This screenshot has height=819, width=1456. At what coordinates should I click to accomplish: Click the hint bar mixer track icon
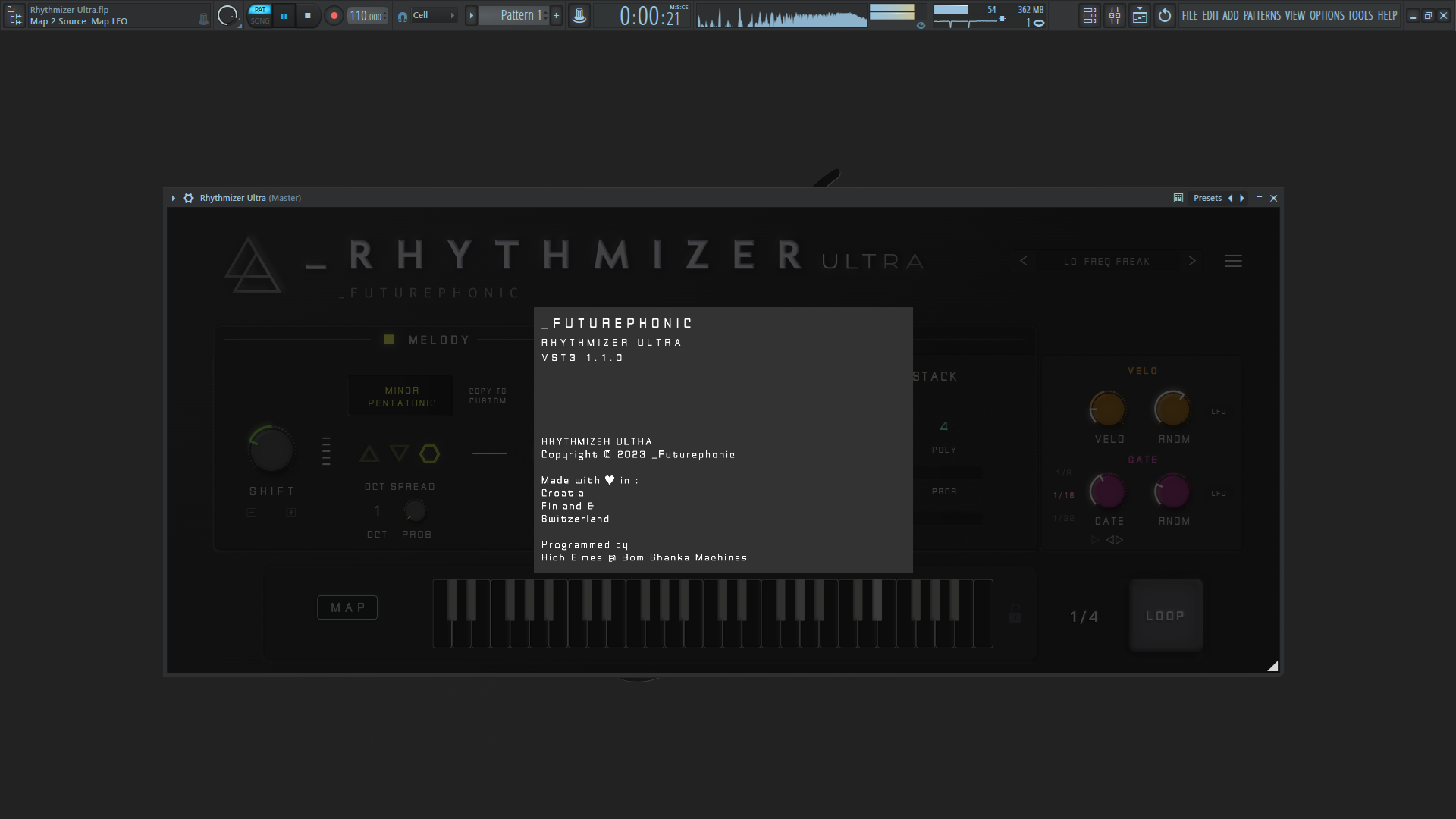(203, 20)
